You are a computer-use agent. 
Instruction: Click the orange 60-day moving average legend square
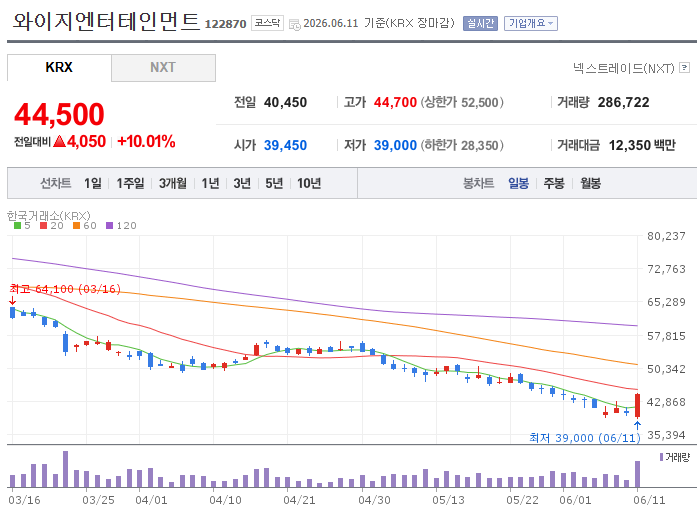click(x=76, y=226)
